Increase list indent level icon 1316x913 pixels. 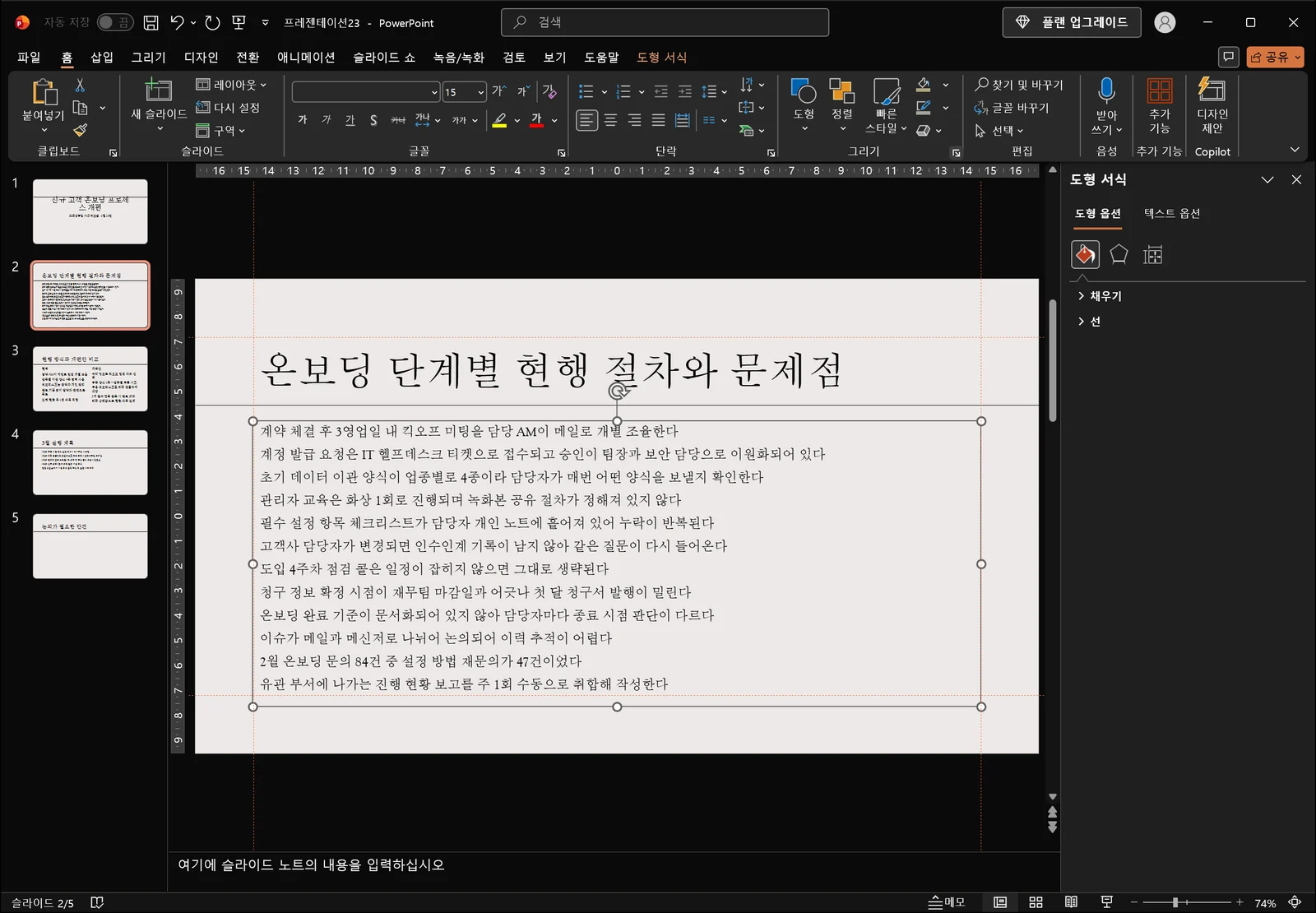coord(684,91)
